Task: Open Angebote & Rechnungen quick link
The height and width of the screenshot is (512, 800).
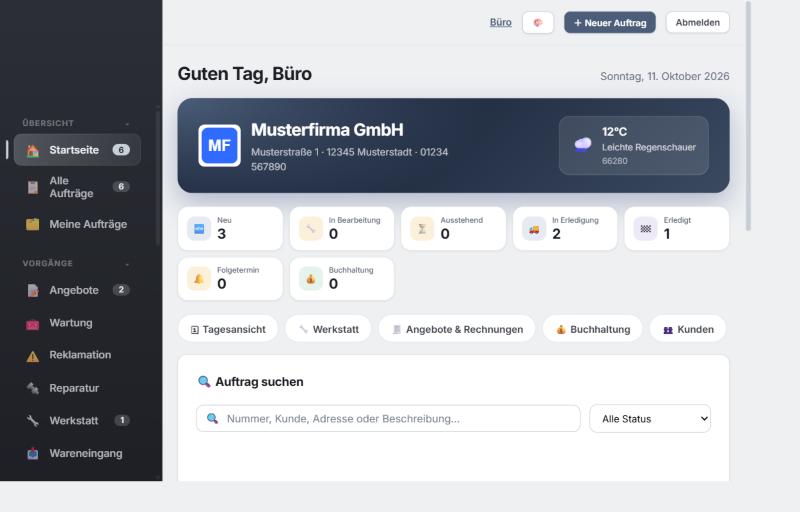Action: (457, 329)
